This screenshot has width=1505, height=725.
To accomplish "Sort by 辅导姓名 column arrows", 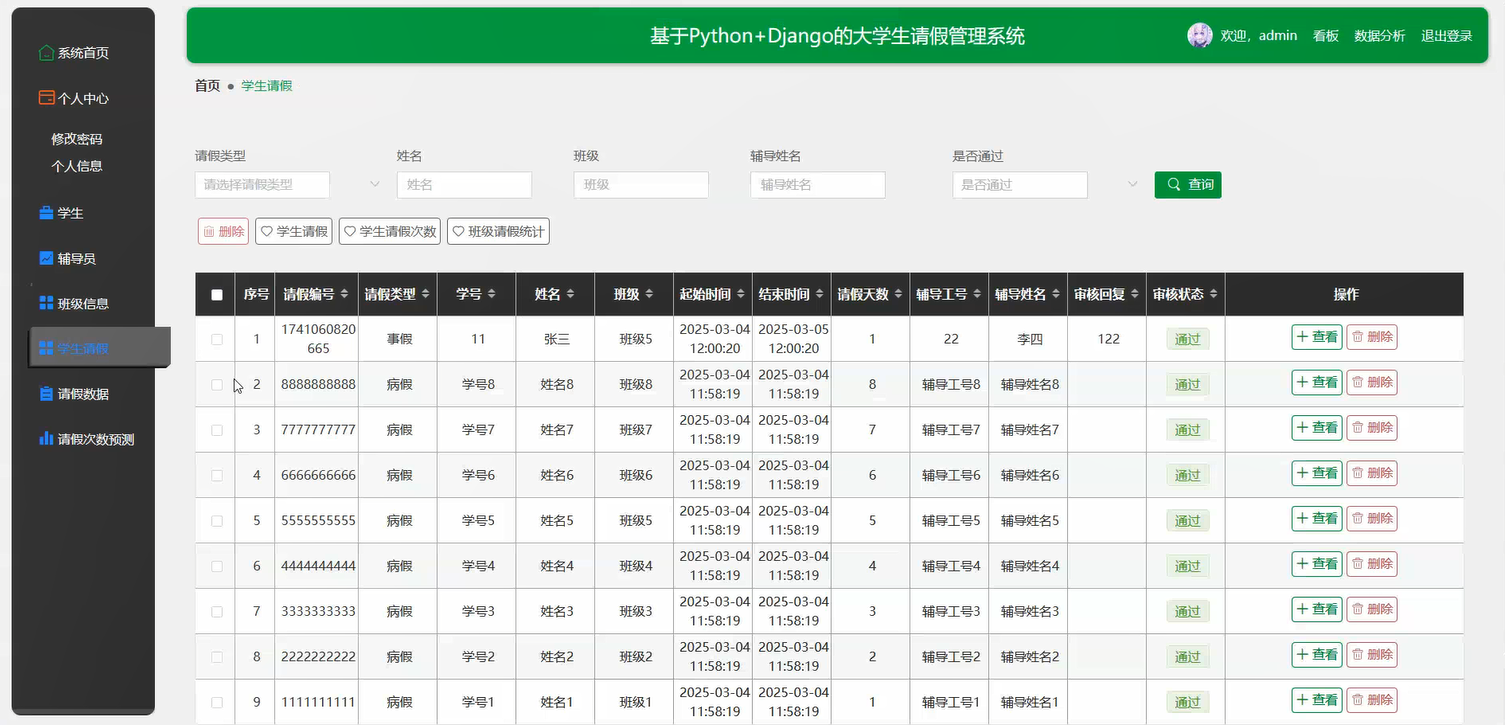I will point(1056,294).
